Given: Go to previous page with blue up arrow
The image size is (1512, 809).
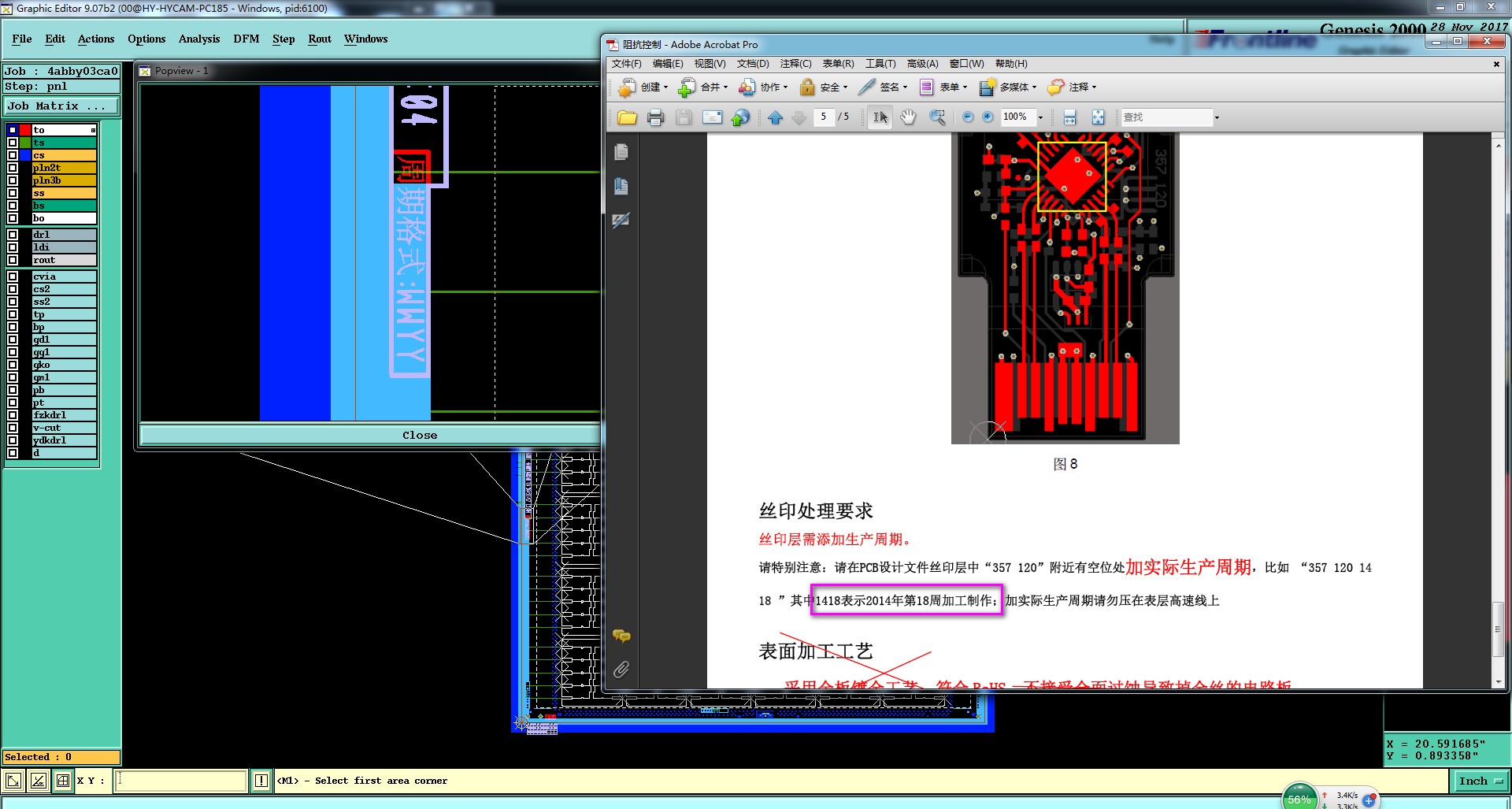Looking at the screenshot, I should pyautogui.click(x=775, y=117).
